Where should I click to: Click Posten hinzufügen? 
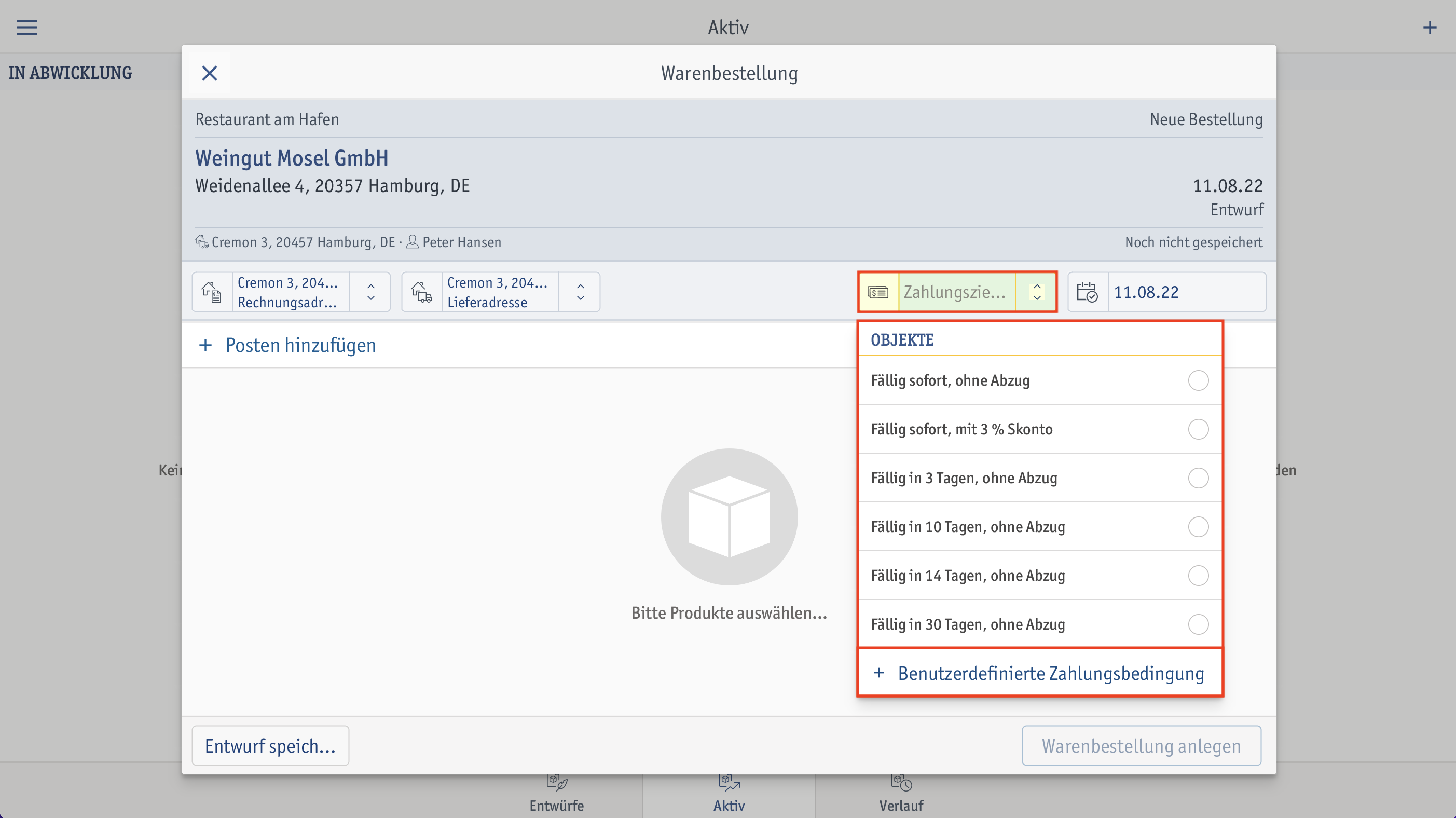(301, 345)
